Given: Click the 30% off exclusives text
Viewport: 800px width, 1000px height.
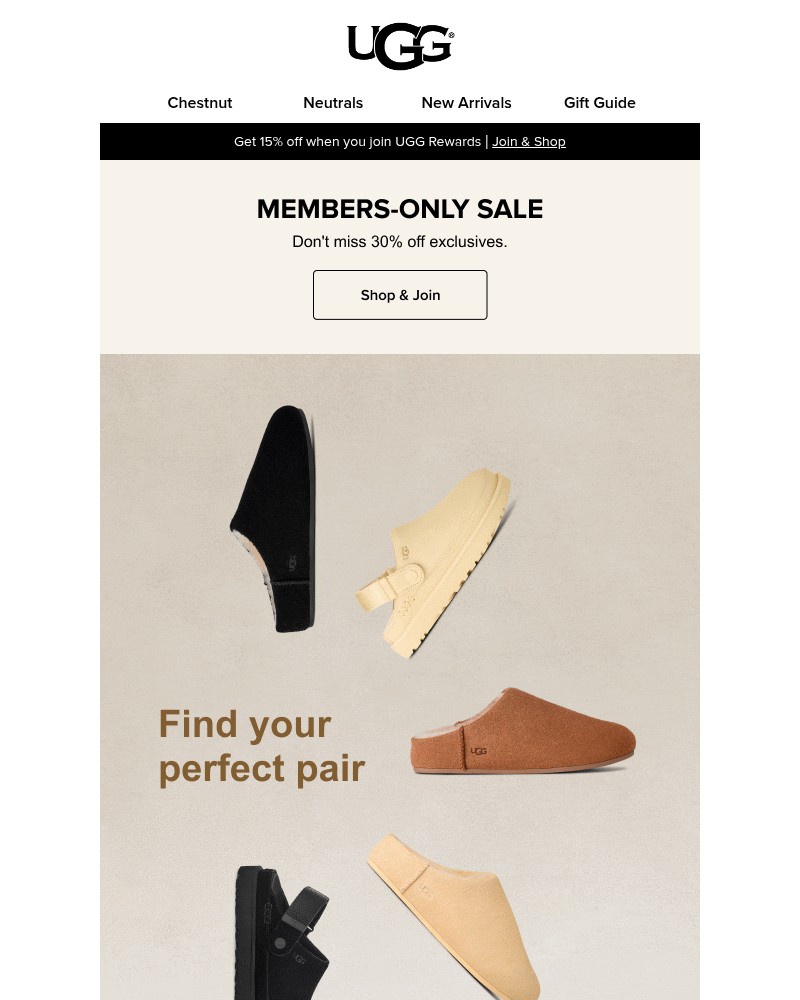Looking at the screenshot, I should coord(400,241).
